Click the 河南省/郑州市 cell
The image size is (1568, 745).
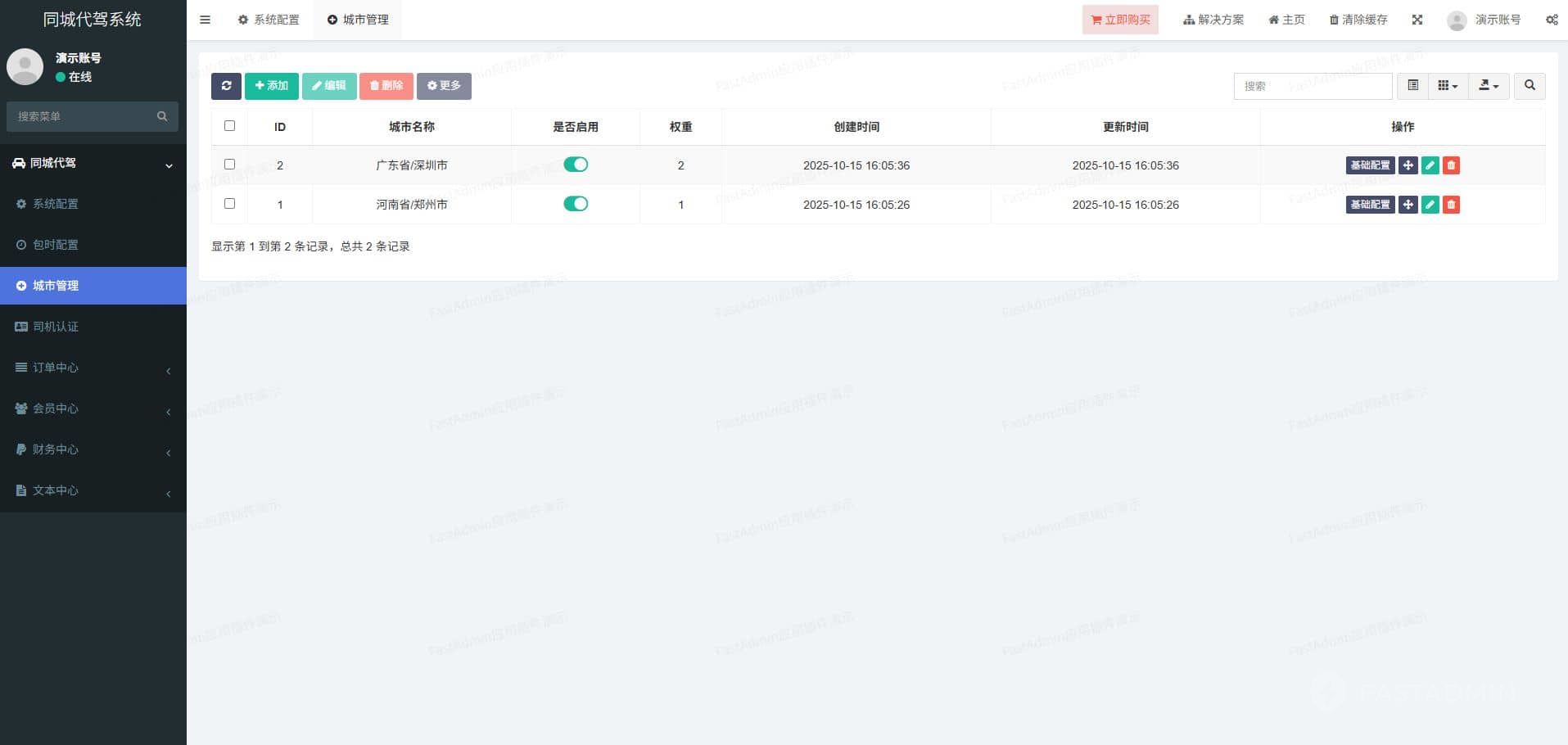pos(412,205)
